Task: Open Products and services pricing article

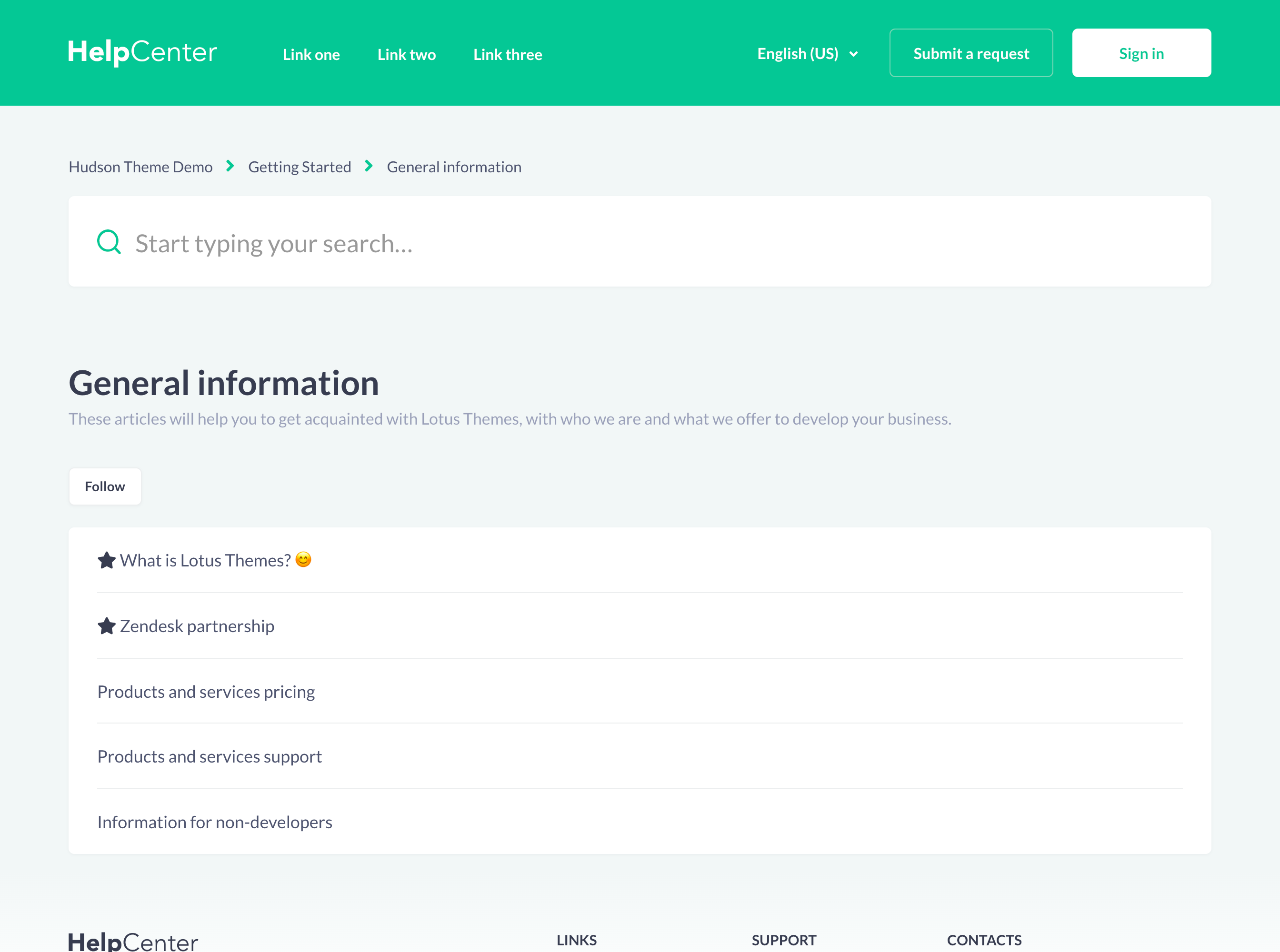Action: [x=206, y=692]
